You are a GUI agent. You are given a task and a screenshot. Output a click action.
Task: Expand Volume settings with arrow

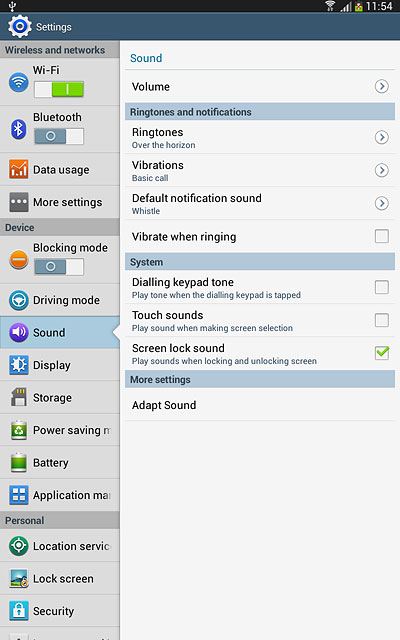point(382,86)
